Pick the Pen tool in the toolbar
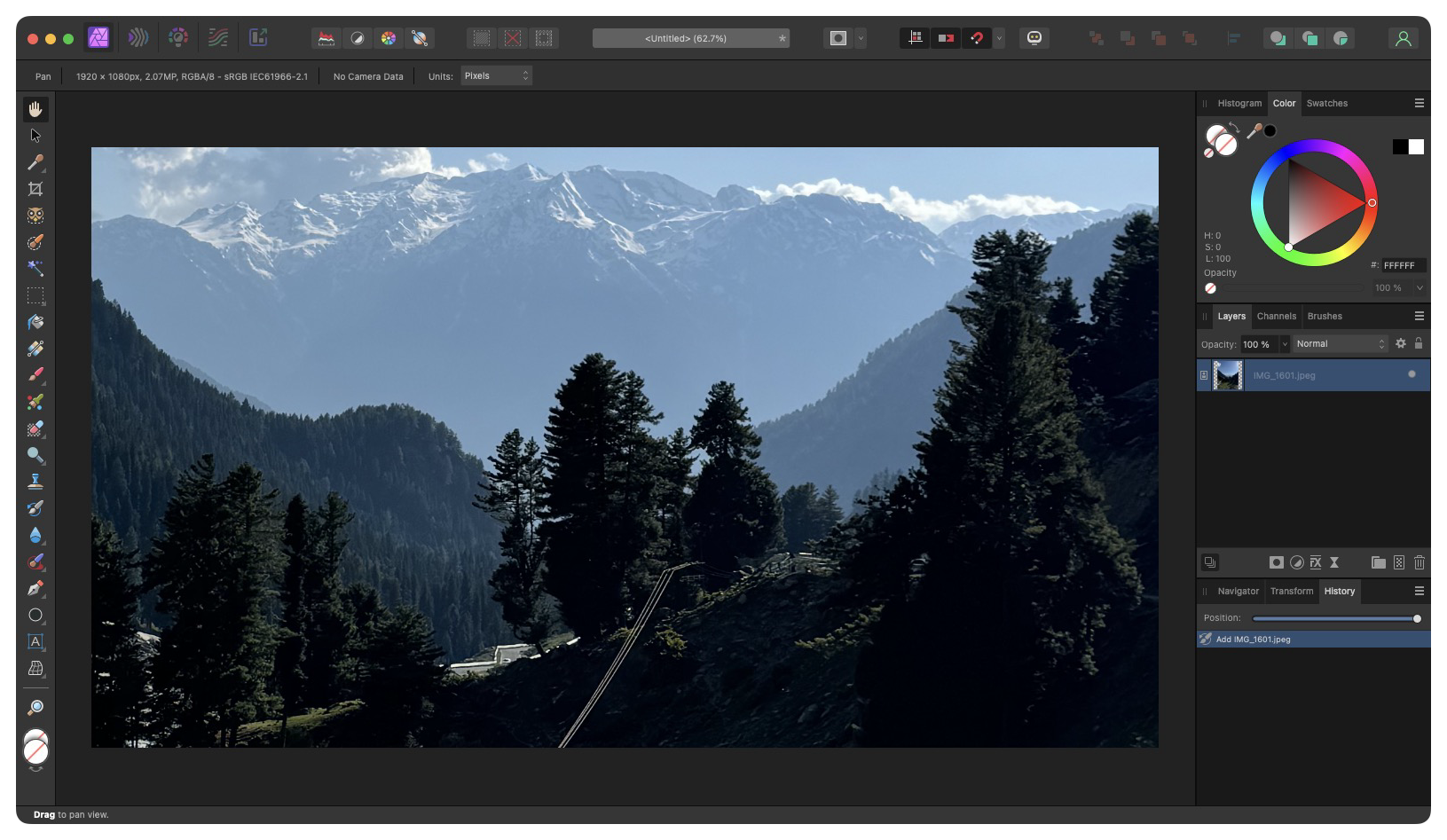The height and width of the screenshot is (840, 1447). coord(35,587)
